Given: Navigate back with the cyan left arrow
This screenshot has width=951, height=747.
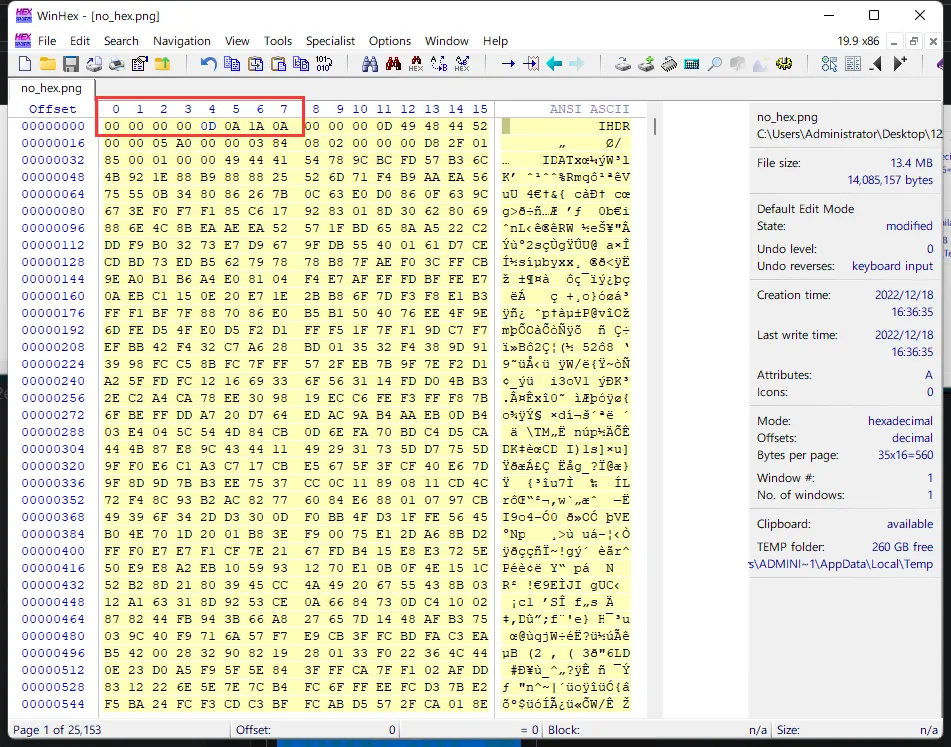Looking at the screenshot, I should 553,64.
